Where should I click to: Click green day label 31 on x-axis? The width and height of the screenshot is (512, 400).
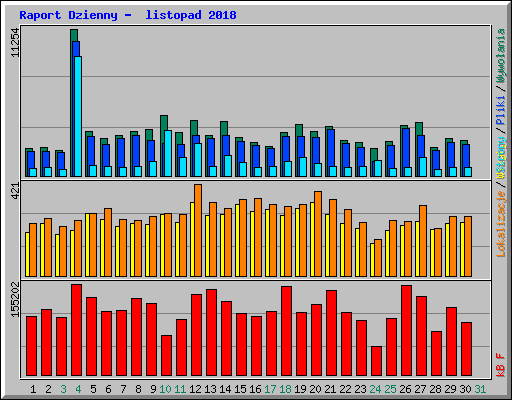pos(480,389)
